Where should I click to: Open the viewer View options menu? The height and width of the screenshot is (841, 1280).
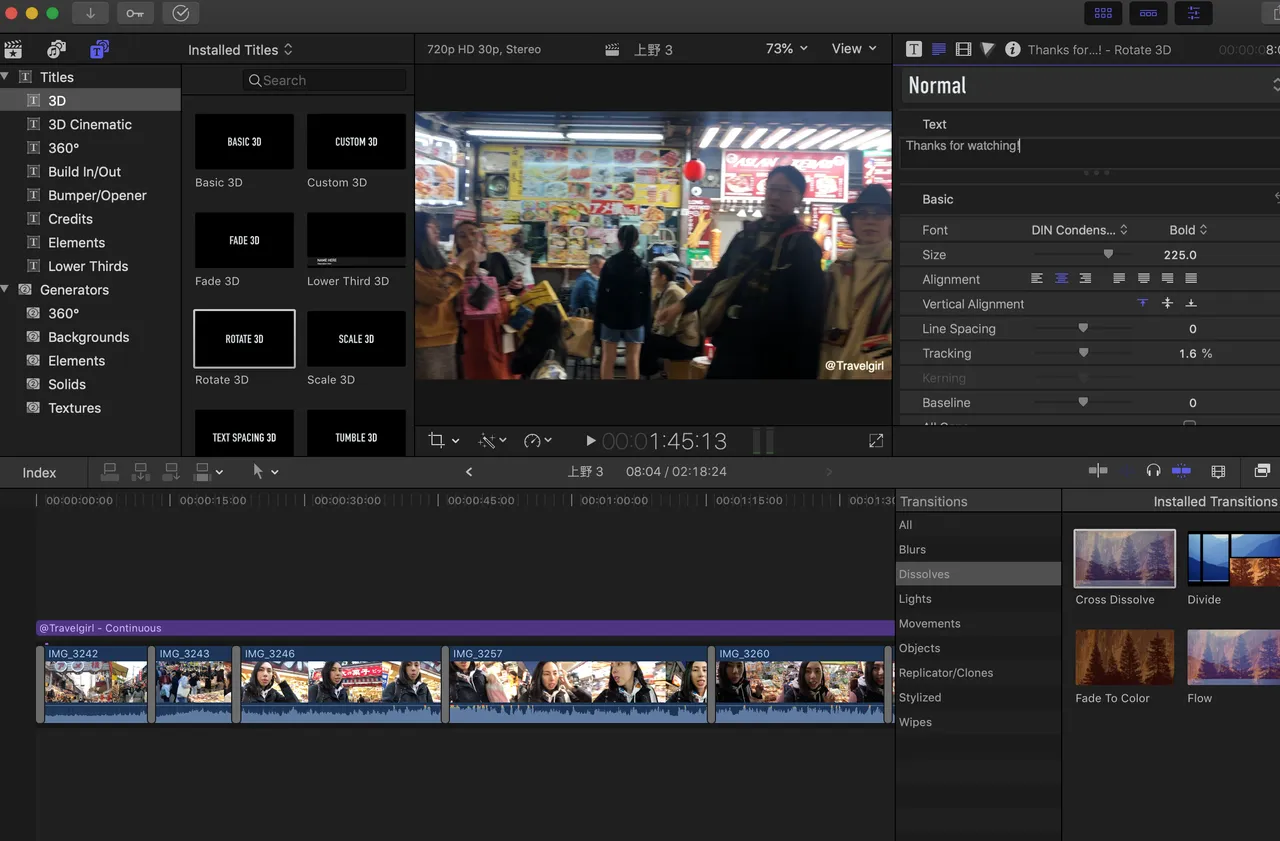(854, 49)
